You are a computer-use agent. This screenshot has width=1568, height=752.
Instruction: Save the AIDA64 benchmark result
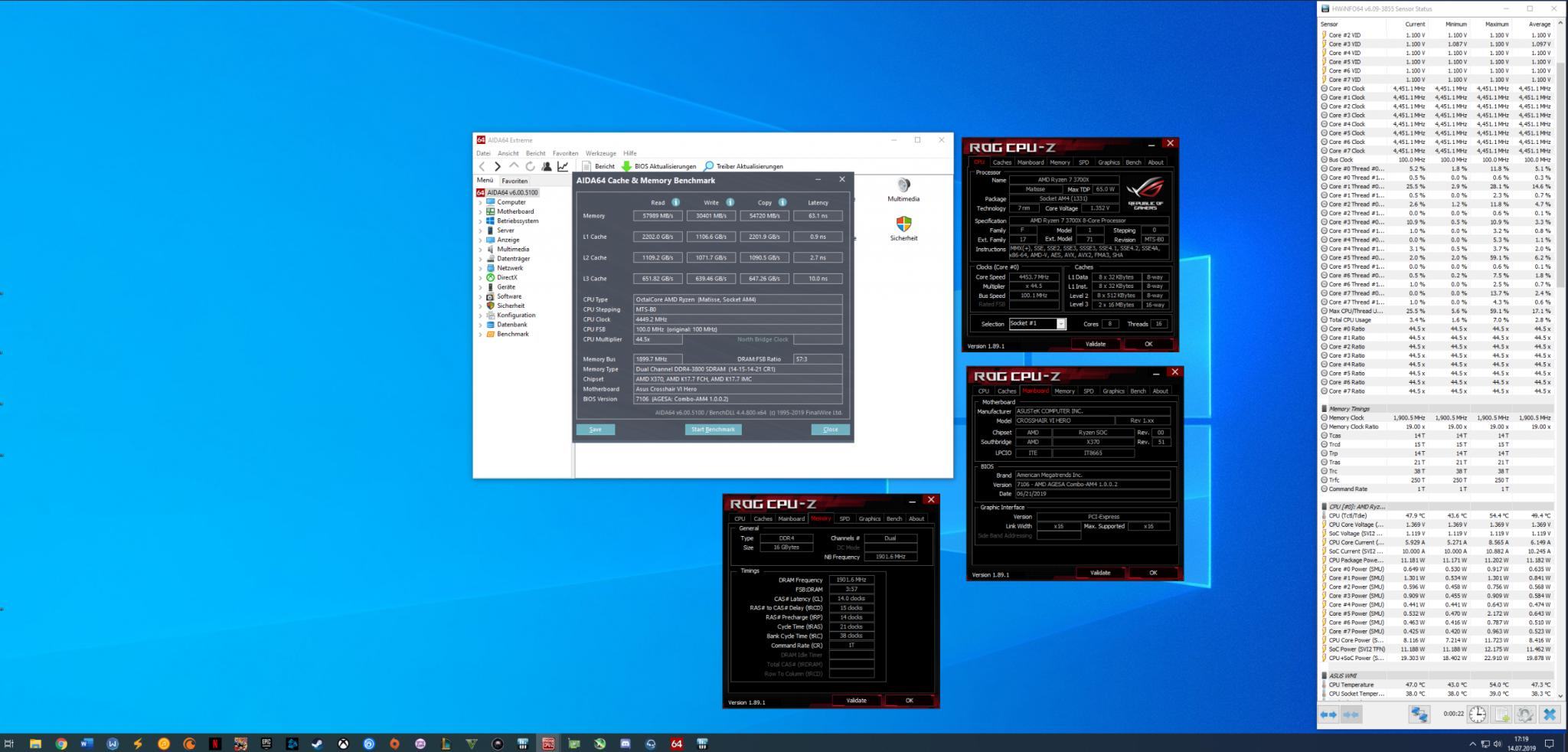click(x=596, y=430)
